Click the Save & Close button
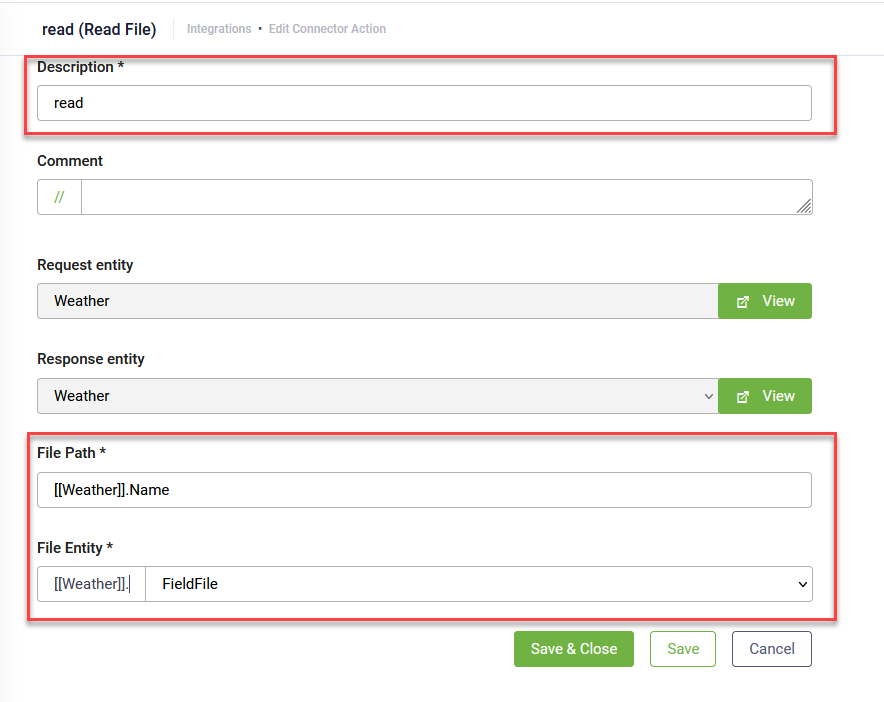Viewport: 884px width, 702px height. (573, 649)
